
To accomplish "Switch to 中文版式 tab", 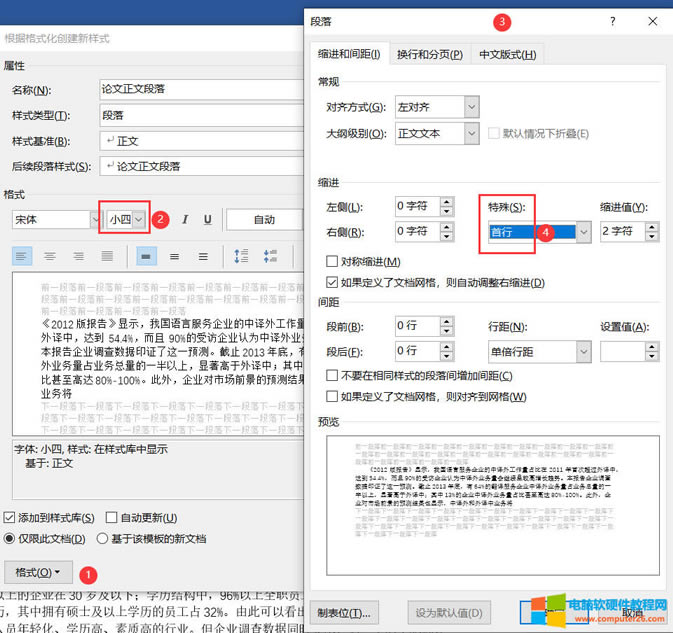I will tap(508, 55).
